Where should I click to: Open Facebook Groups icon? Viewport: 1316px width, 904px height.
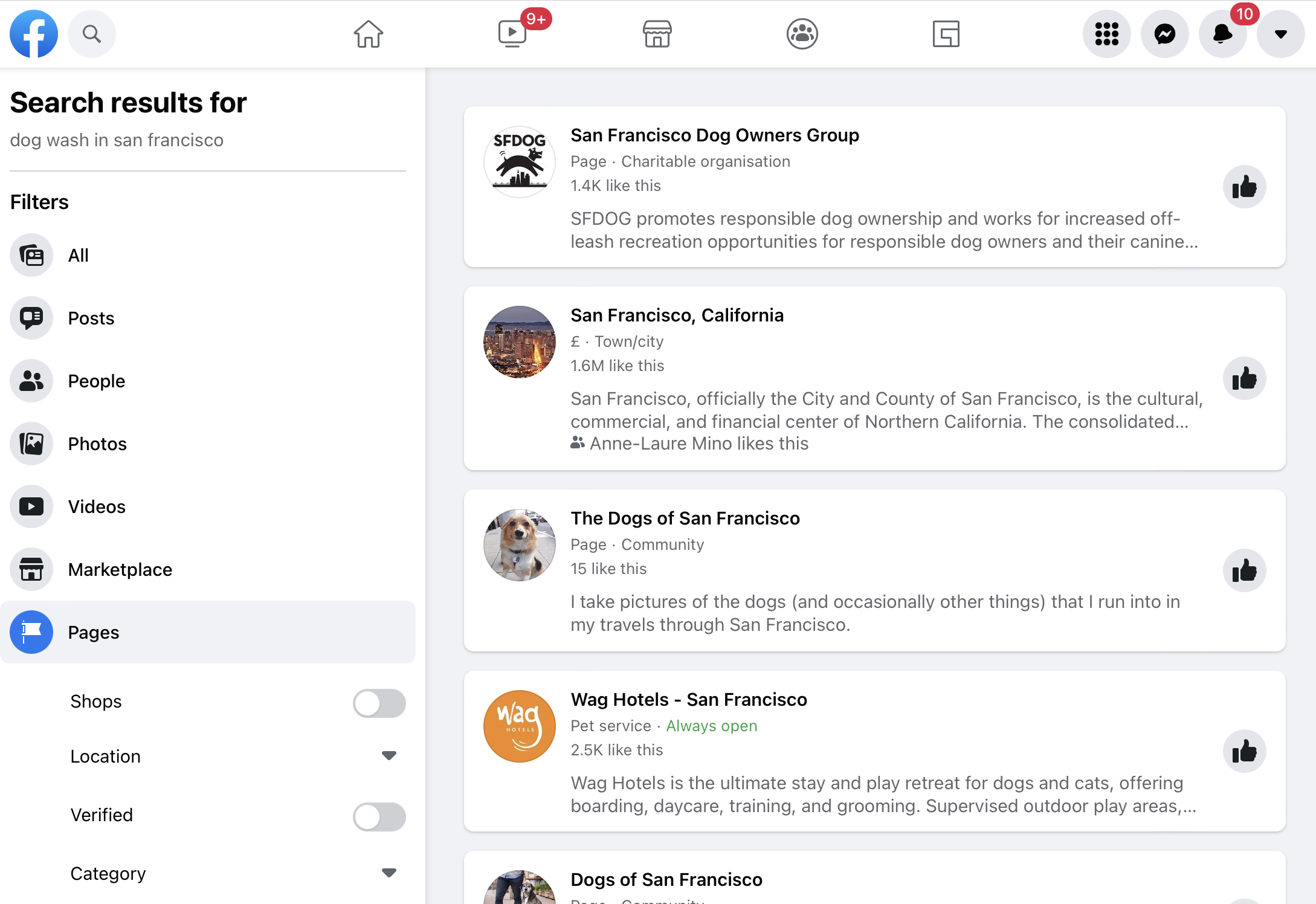802,33
